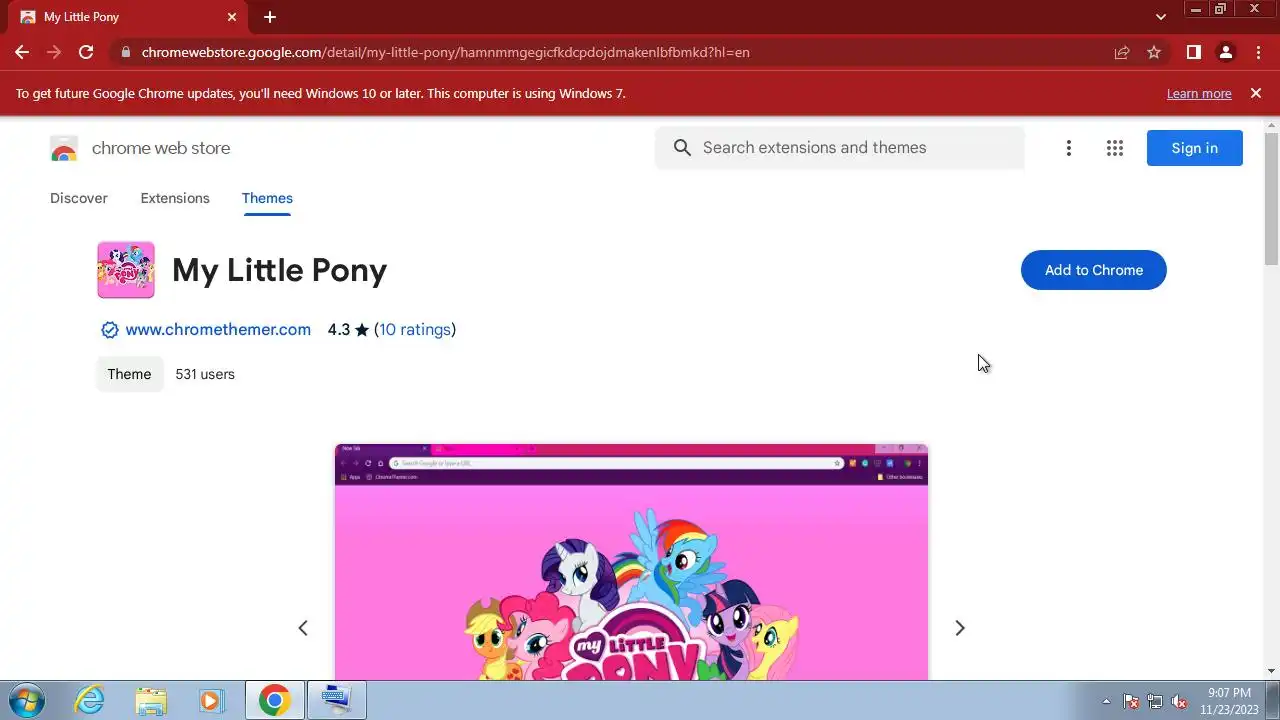Open Windows Media Player from the taskbar
This screenshot has height=720, width=1280.
pyautogui.click(x=211, y=700)
